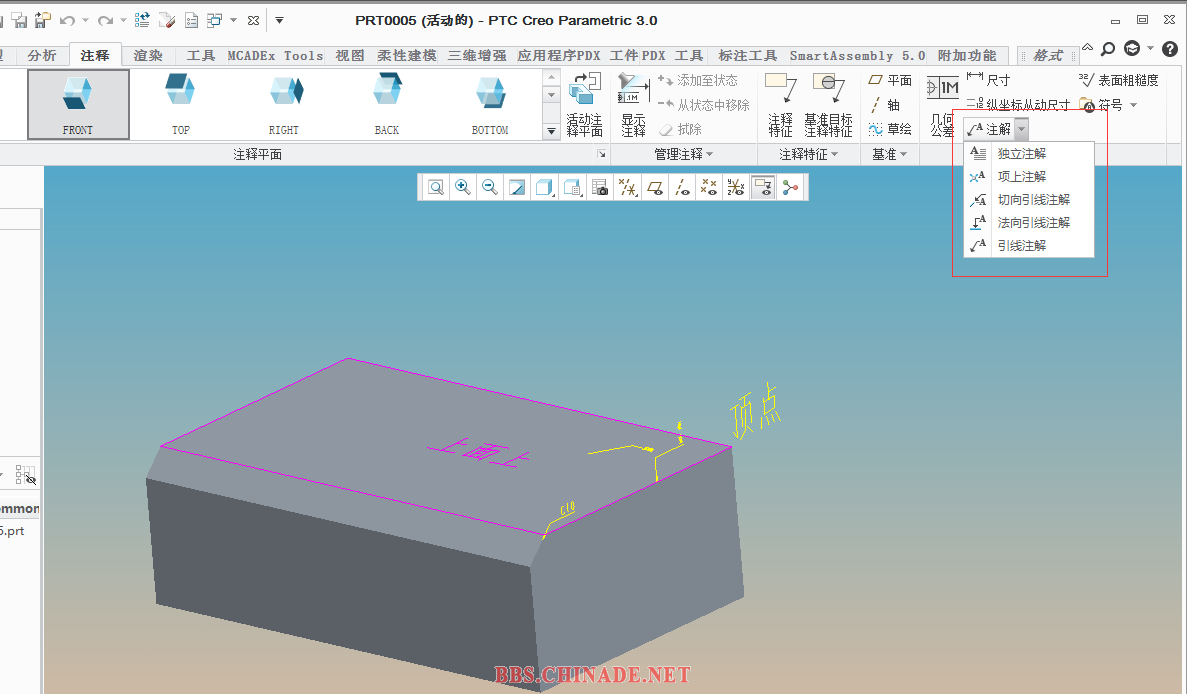Click the 表面粗糙度 button
Viewport: 1187px width, 694px height.
tap(1119, 80)
